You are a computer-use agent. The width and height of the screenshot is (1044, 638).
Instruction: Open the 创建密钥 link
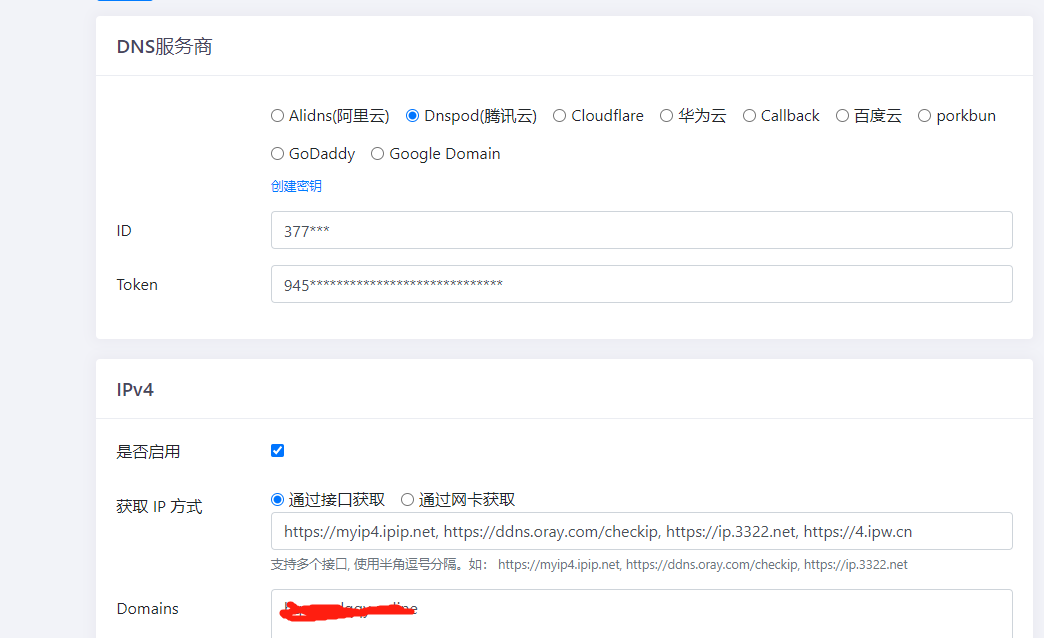pos(296,186)
